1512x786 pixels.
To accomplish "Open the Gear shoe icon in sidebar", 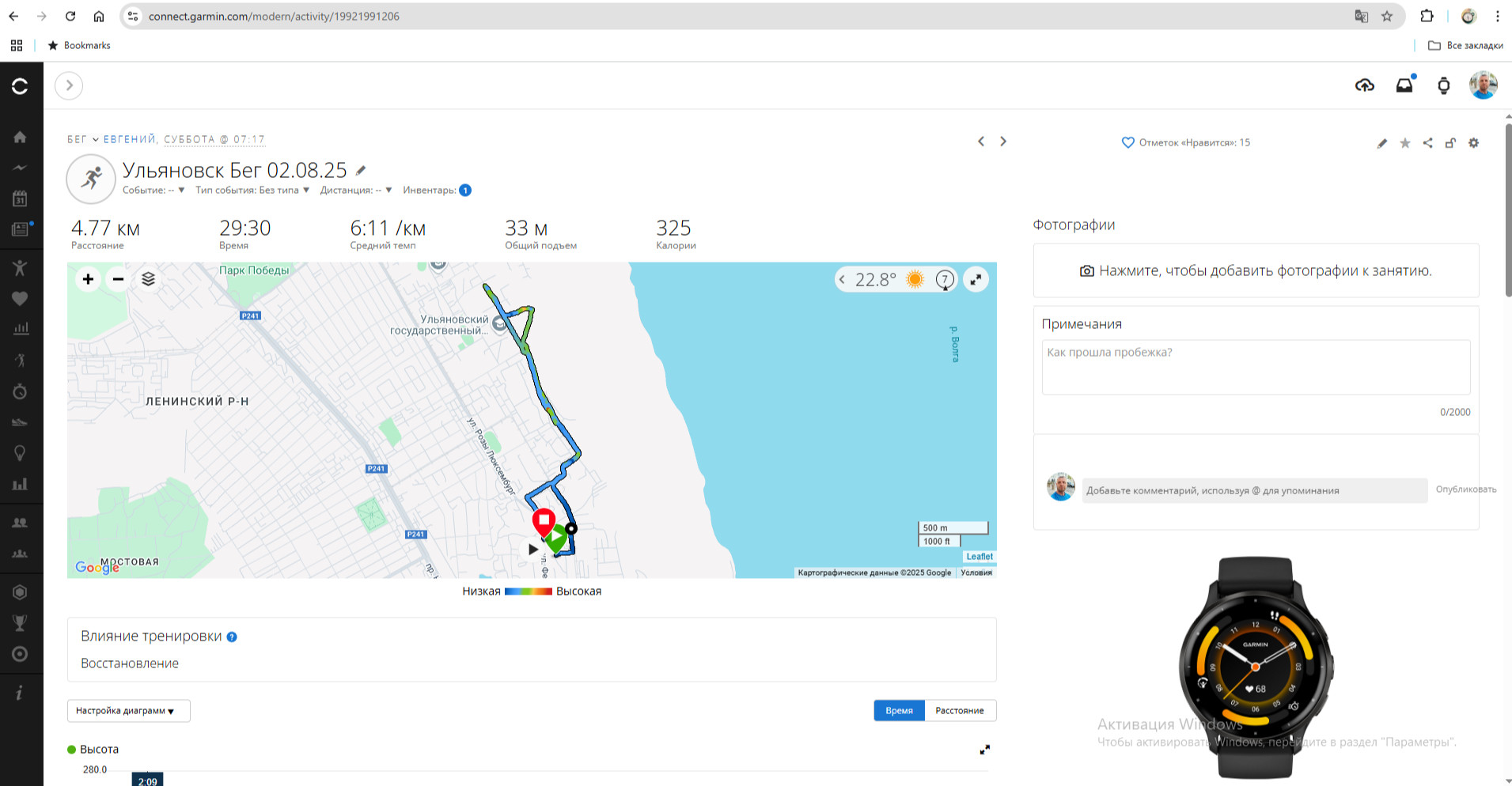I will [x=20, y=422].
